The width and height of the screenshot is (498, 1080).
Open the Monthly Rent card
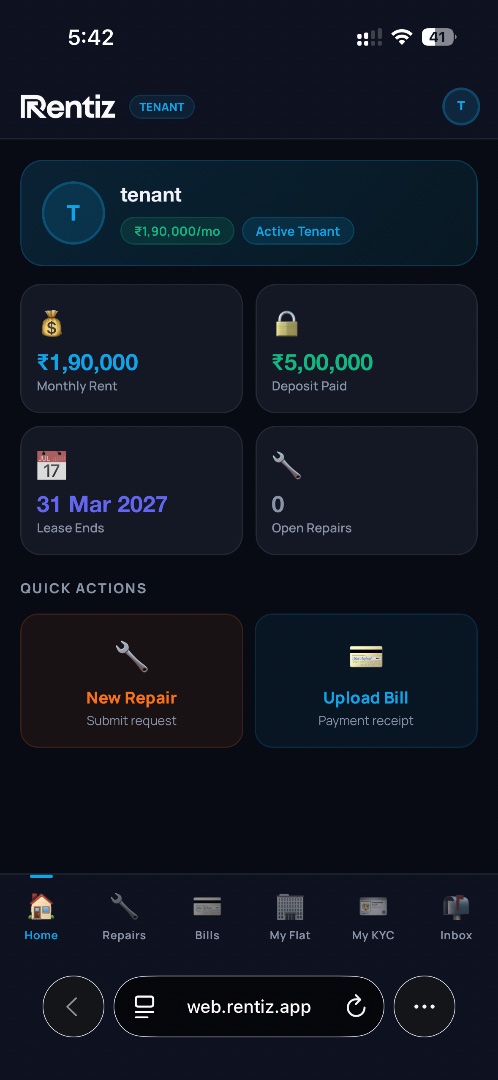(x=132, y=349)
